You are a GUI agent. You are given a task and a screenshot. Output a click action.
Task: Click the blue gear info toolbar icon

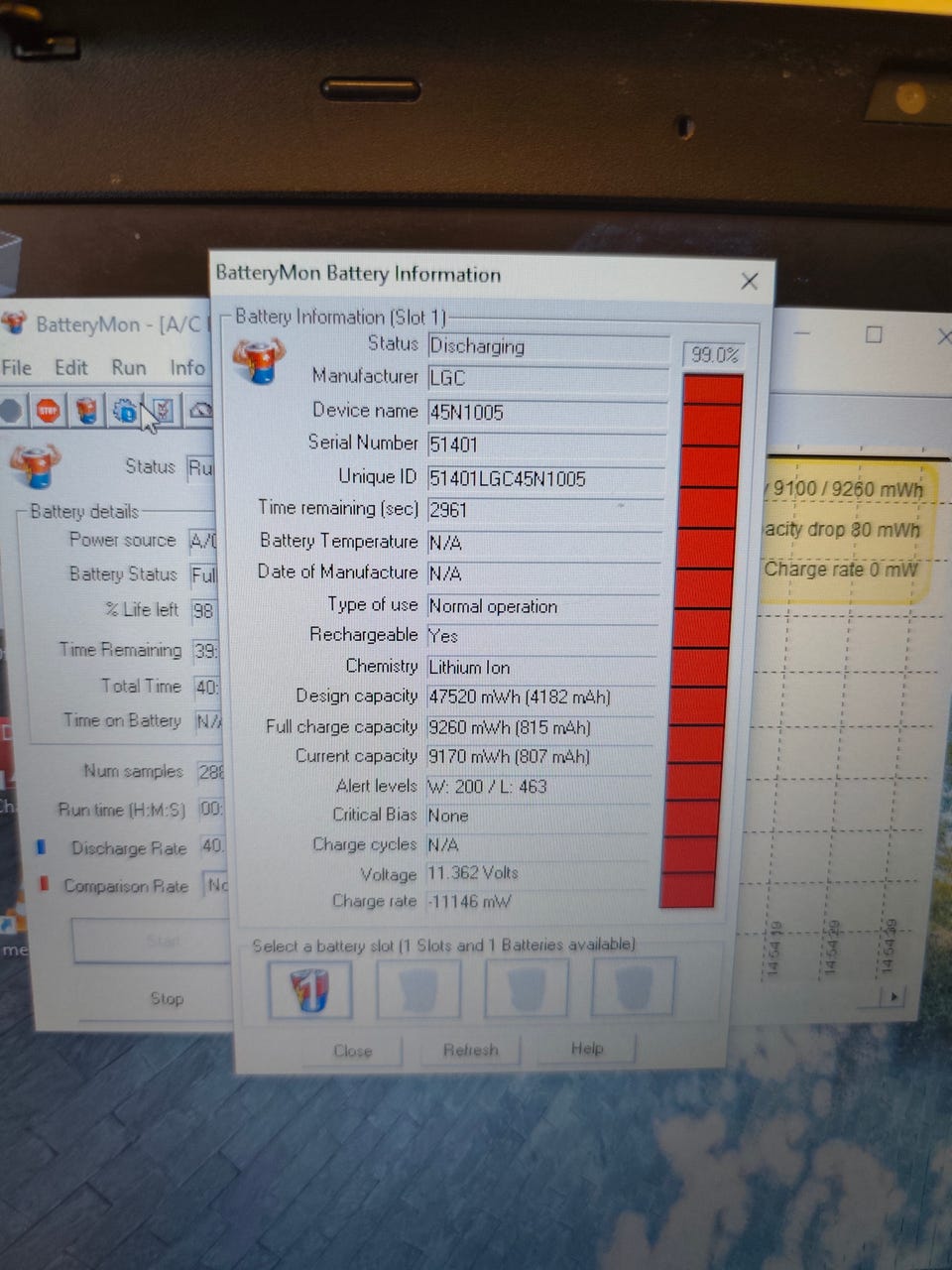125,410
